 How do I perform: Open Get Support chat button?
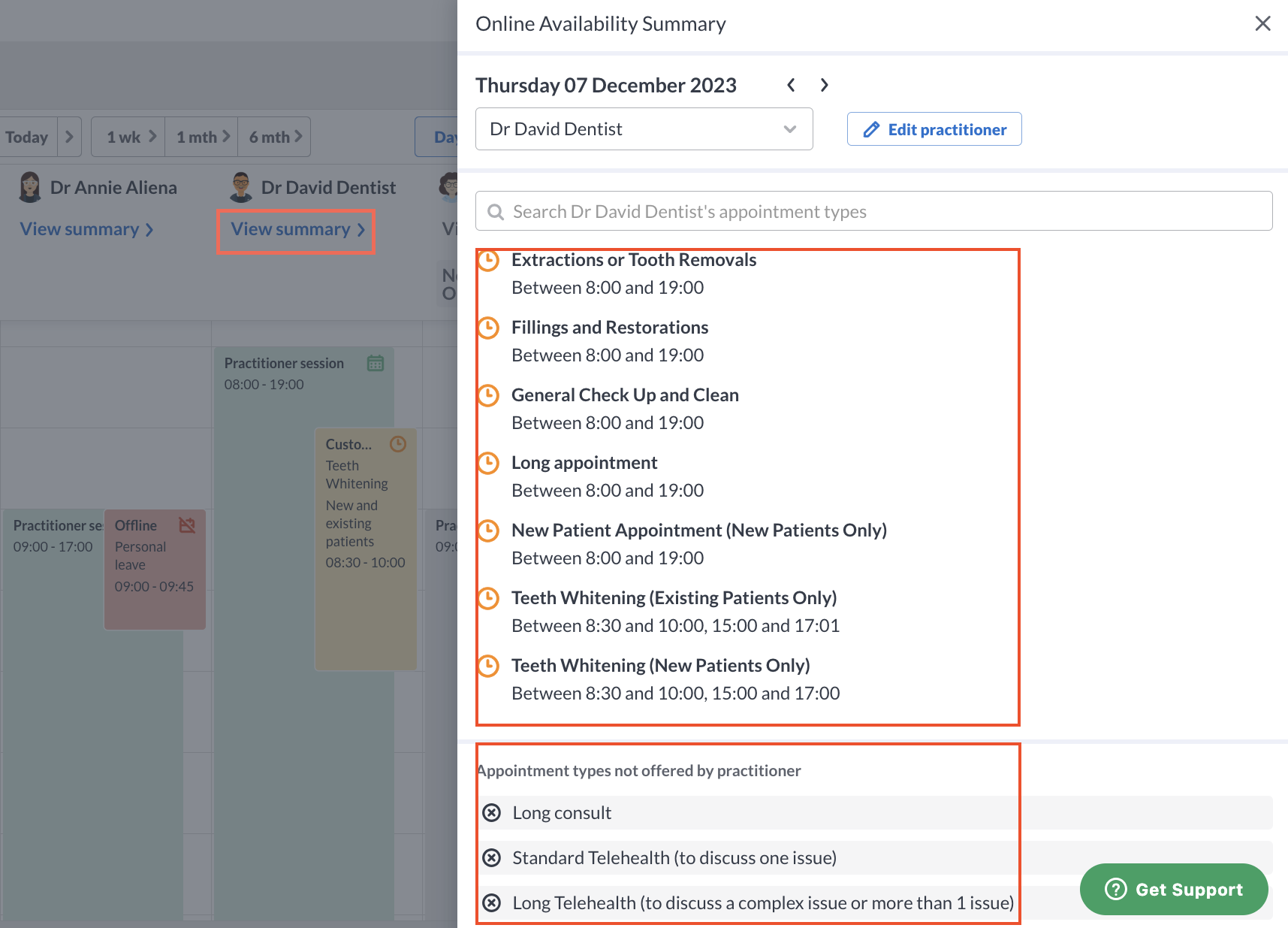pyautogui.click(x=1174, y=889)
